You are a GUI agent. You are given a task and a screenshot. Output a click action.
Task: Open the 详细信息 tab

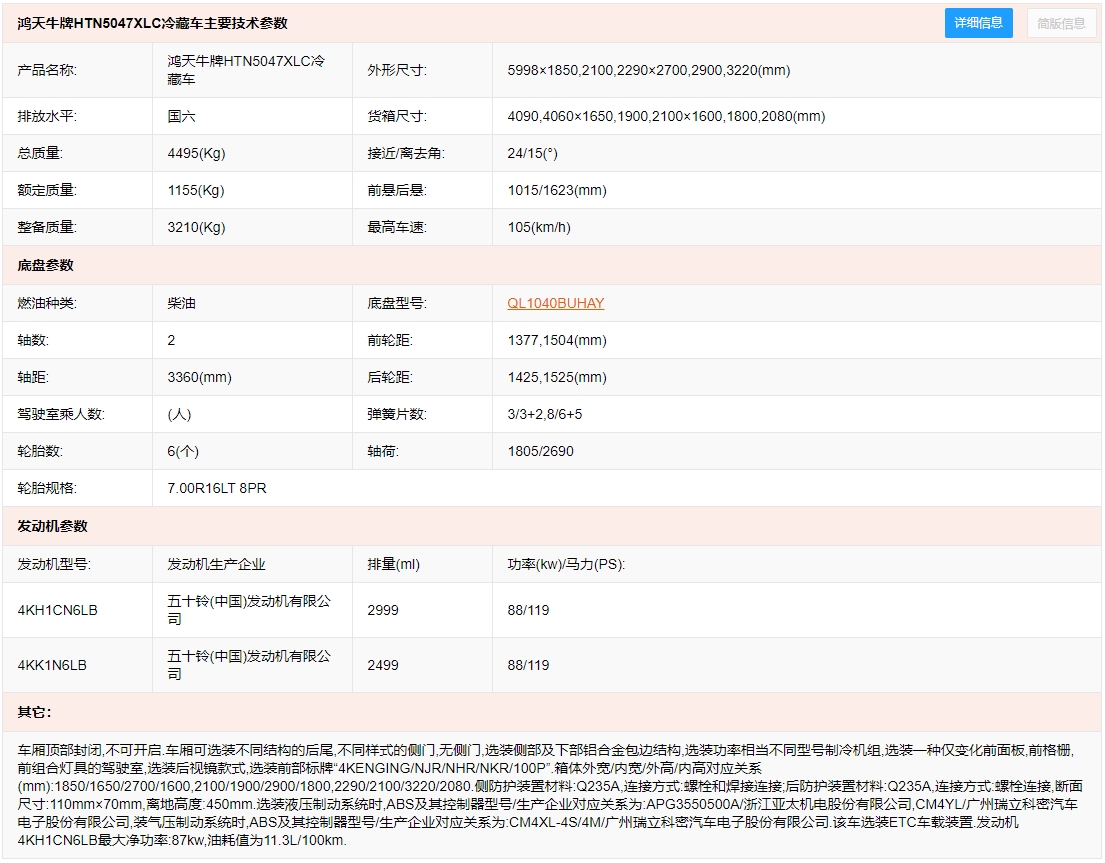[x=978, y=23]
